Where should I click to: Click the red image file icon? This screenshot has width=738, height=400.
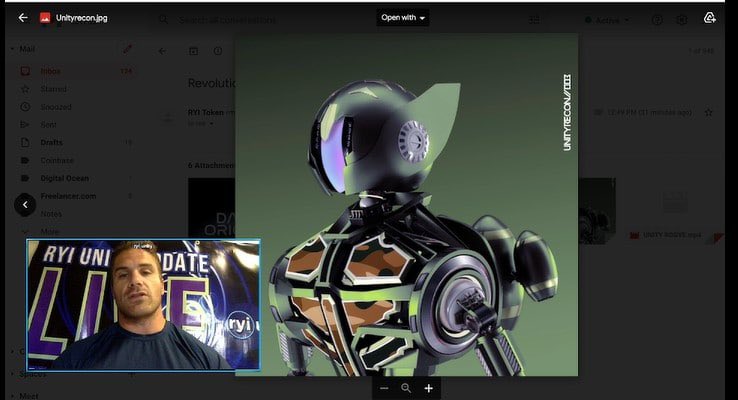(x=45, y=18)
